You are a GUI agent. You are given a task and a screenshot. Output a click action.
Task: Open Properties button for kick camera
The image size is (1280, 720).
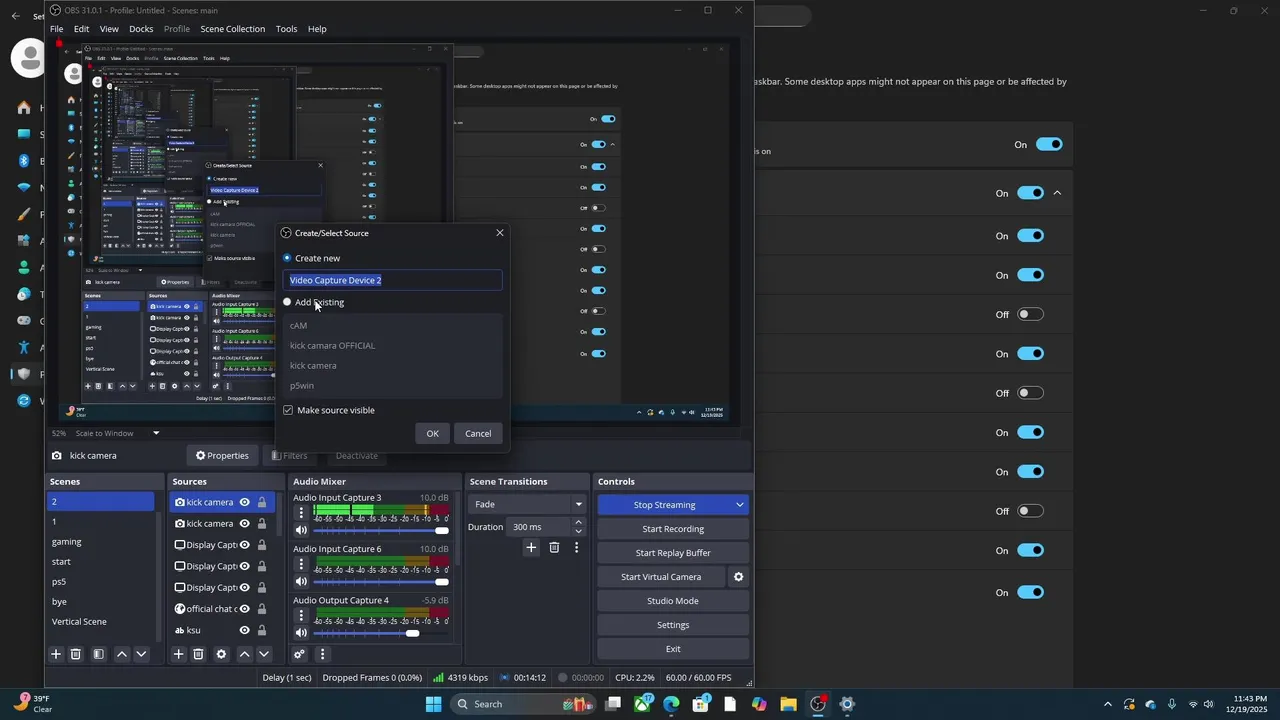222,456
